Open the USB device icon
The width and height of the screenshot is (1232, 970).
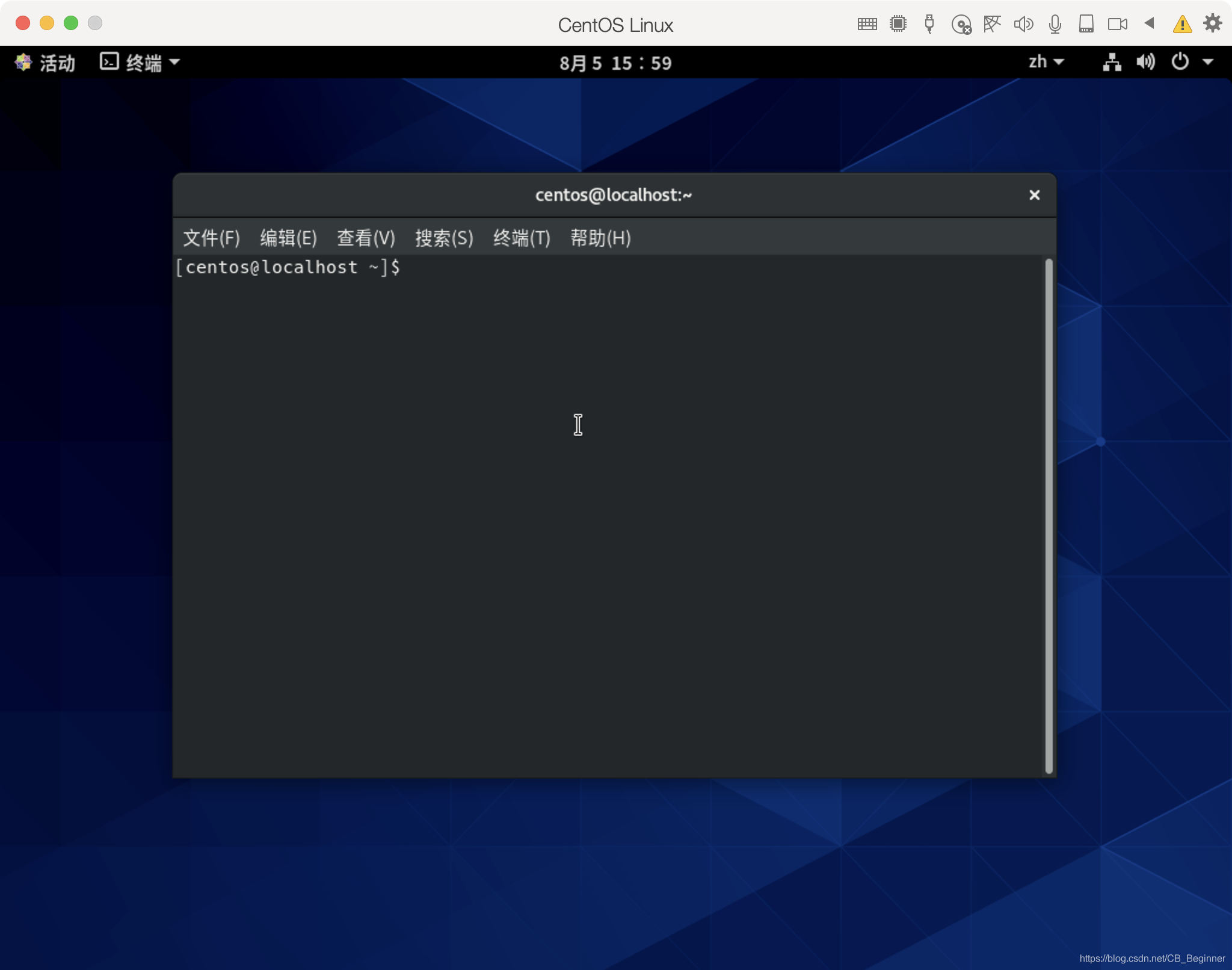[x=929, y=24]
